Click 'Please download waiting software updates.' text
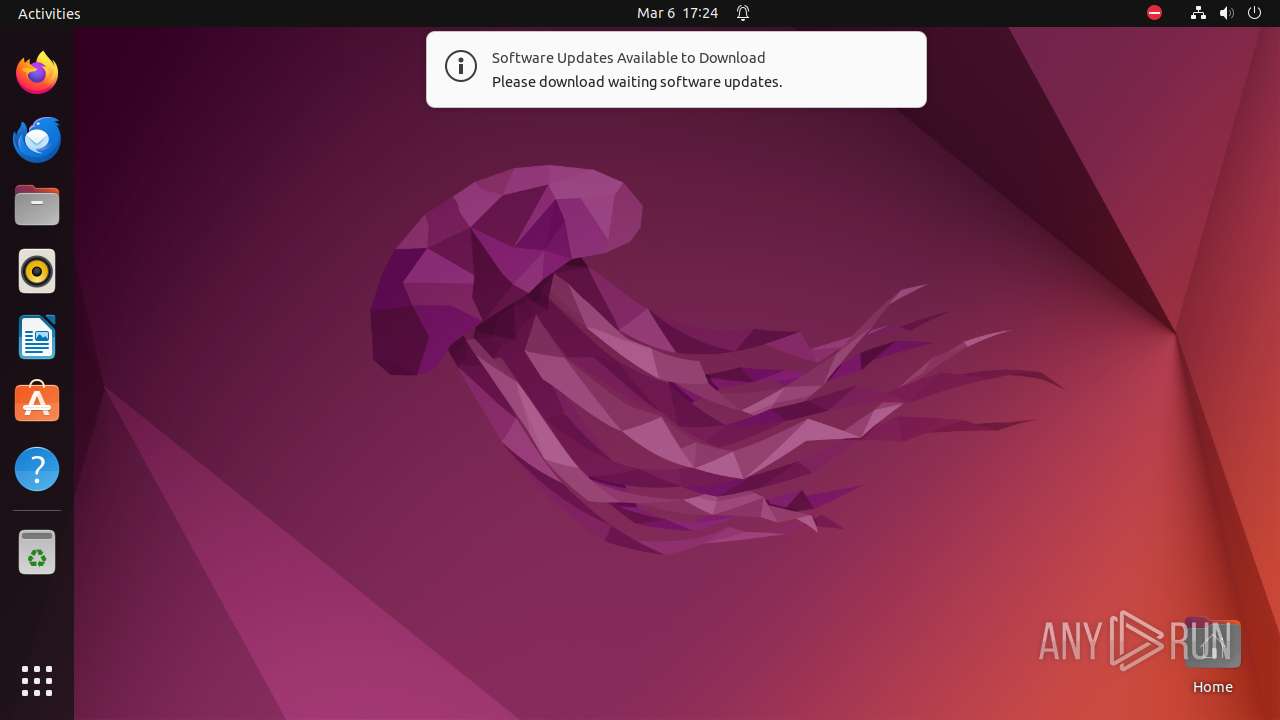The height and width of the screenshot is (720, 1280). coord(637,82)
